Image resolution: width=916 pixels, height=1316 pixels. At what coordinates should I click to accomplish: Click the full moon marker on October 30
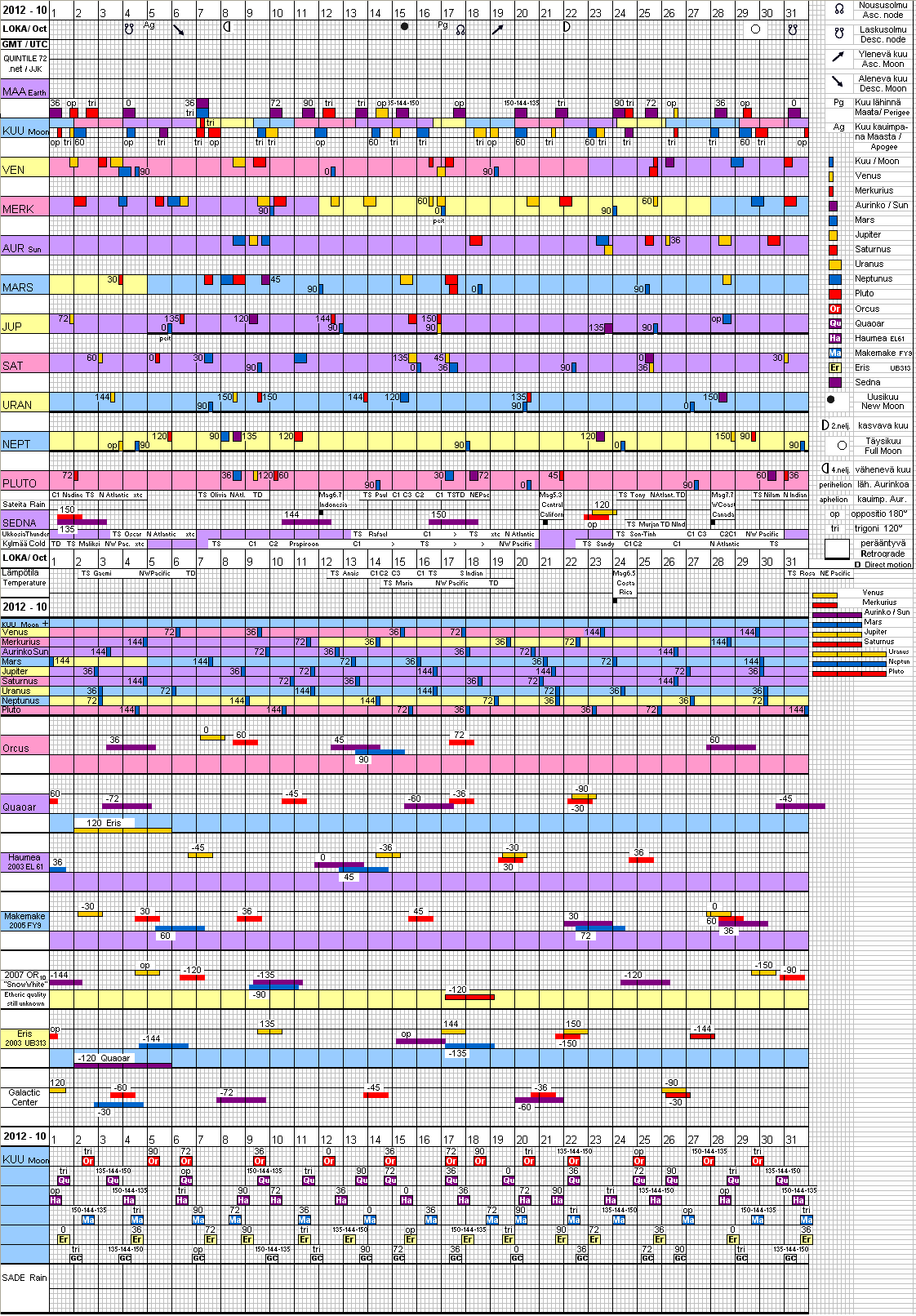(x=755, y=29)
